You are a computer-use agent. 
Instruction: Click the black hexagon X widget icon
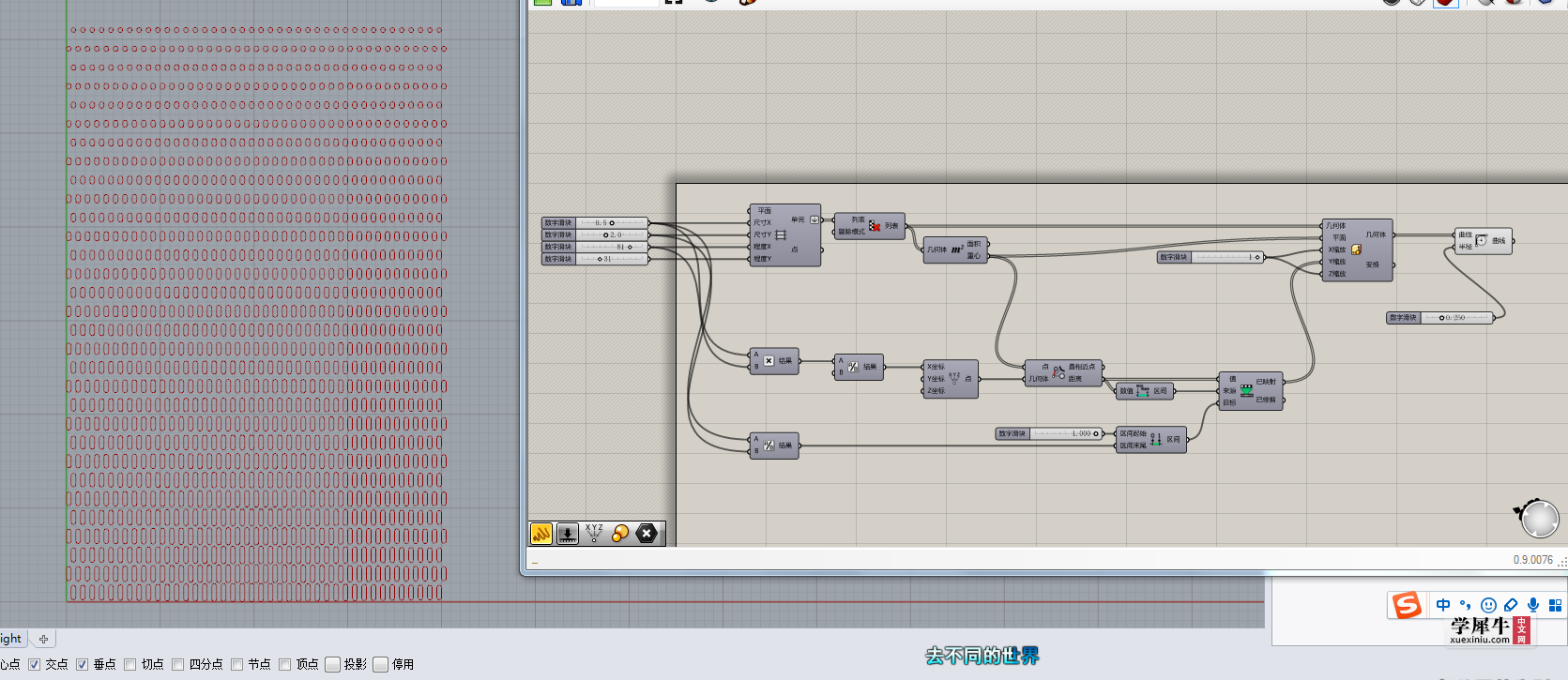coord(647,534)
